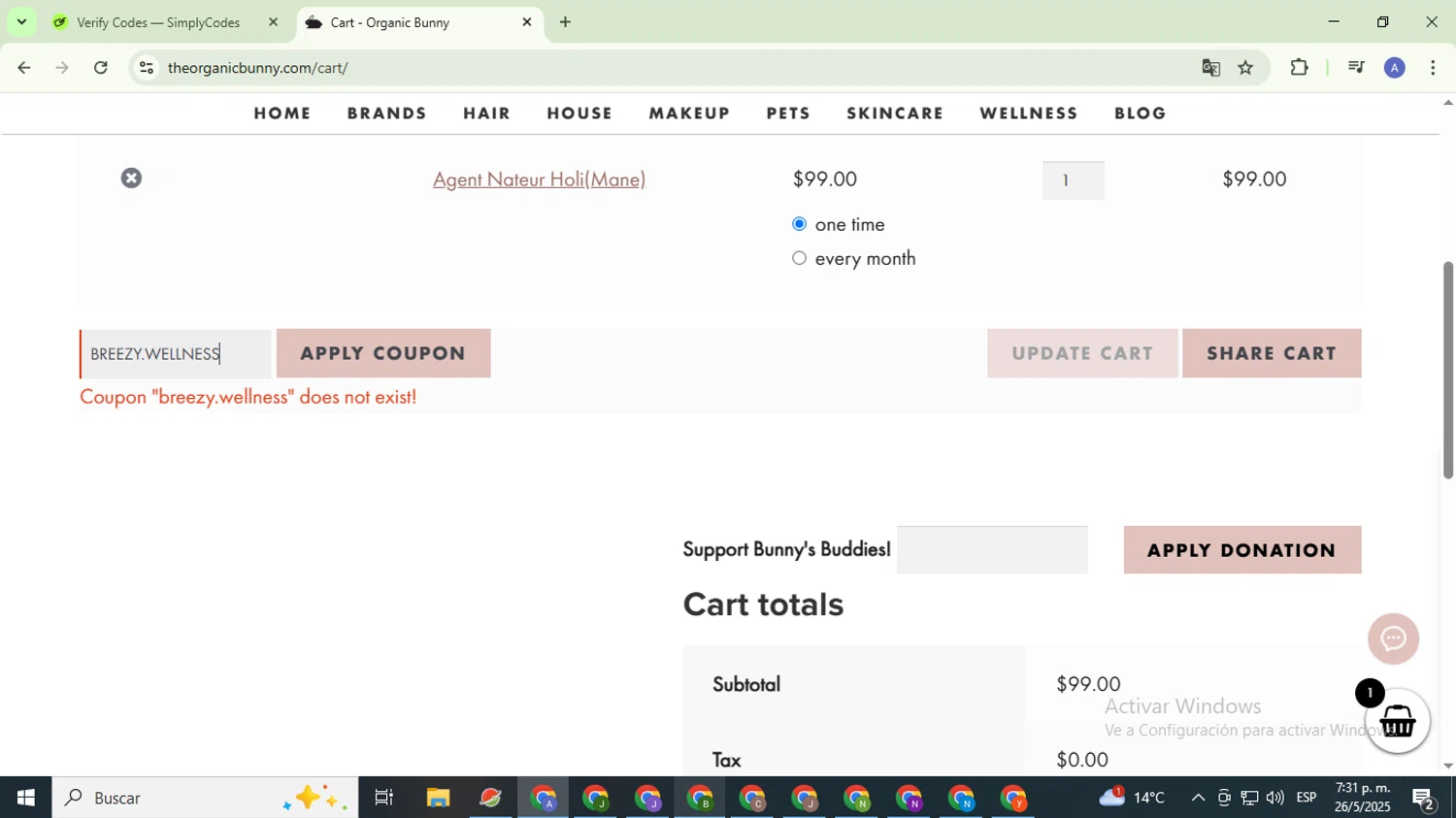Open the Agent Nateur Holi(Mane) product link

(539, 180)
